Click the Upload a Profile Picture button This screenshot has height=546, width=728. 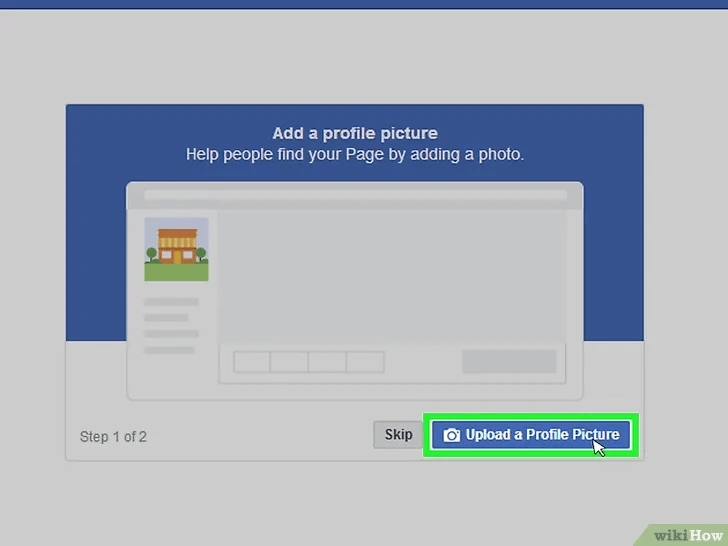coord(530,435)
